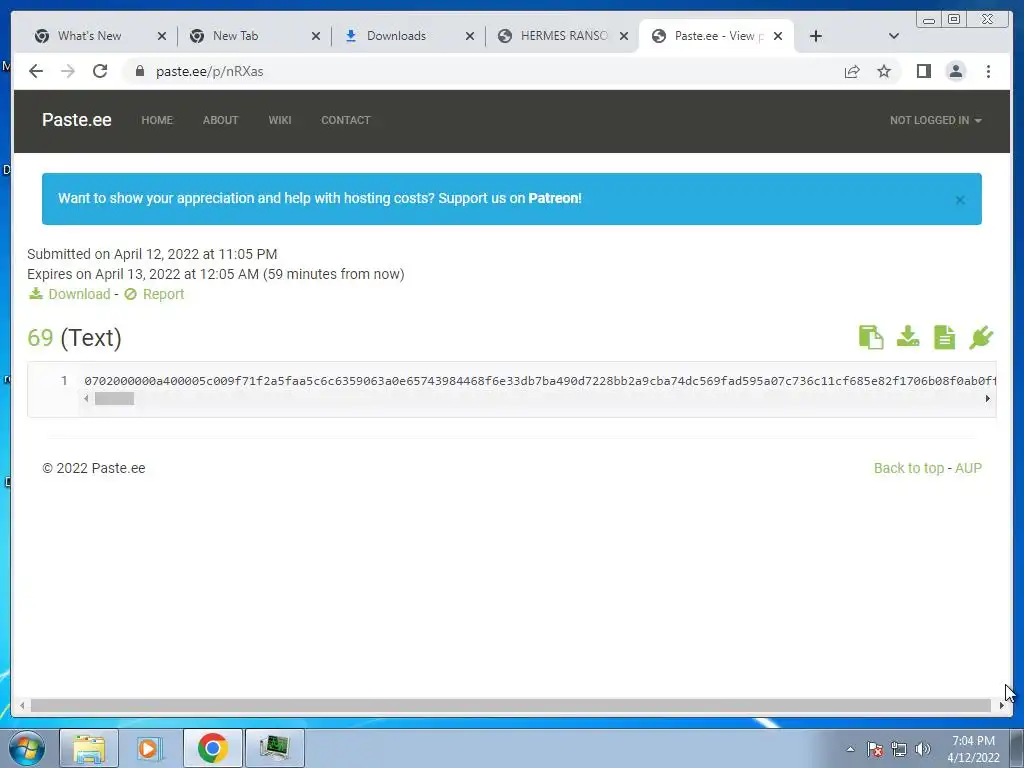The image size is (1024, 768).
Task: Click code box scroll right arrow
Action: pos(987,398)
